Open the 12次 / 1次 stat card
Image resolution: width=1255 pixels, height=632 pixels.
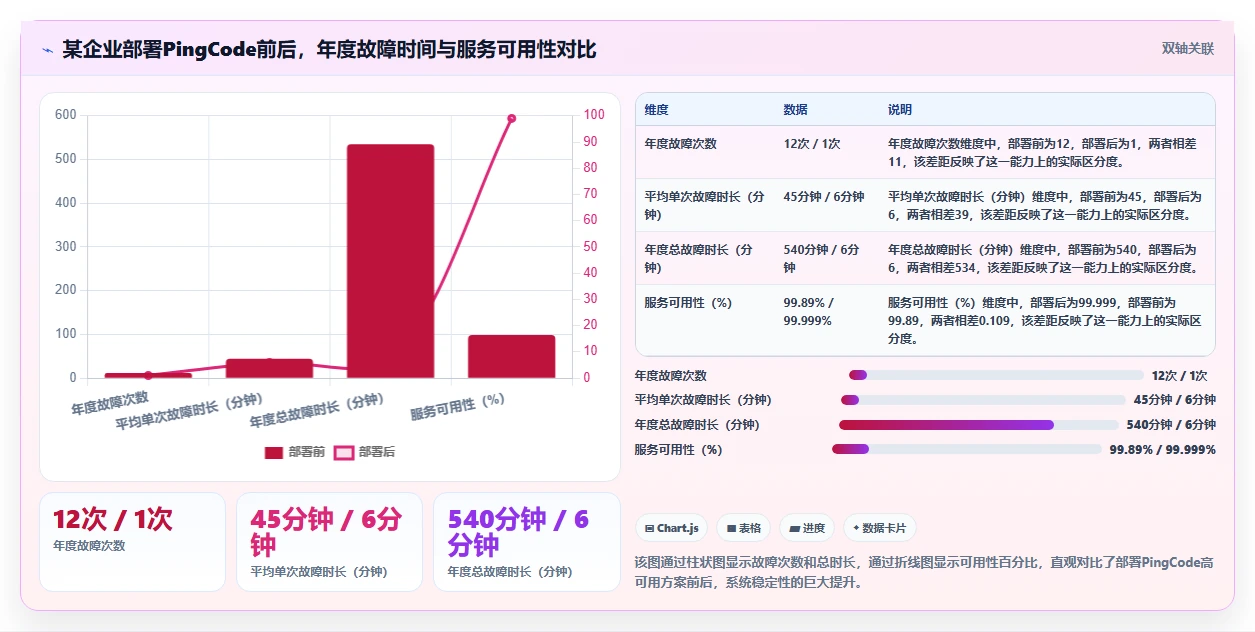[x=132, y=541]
